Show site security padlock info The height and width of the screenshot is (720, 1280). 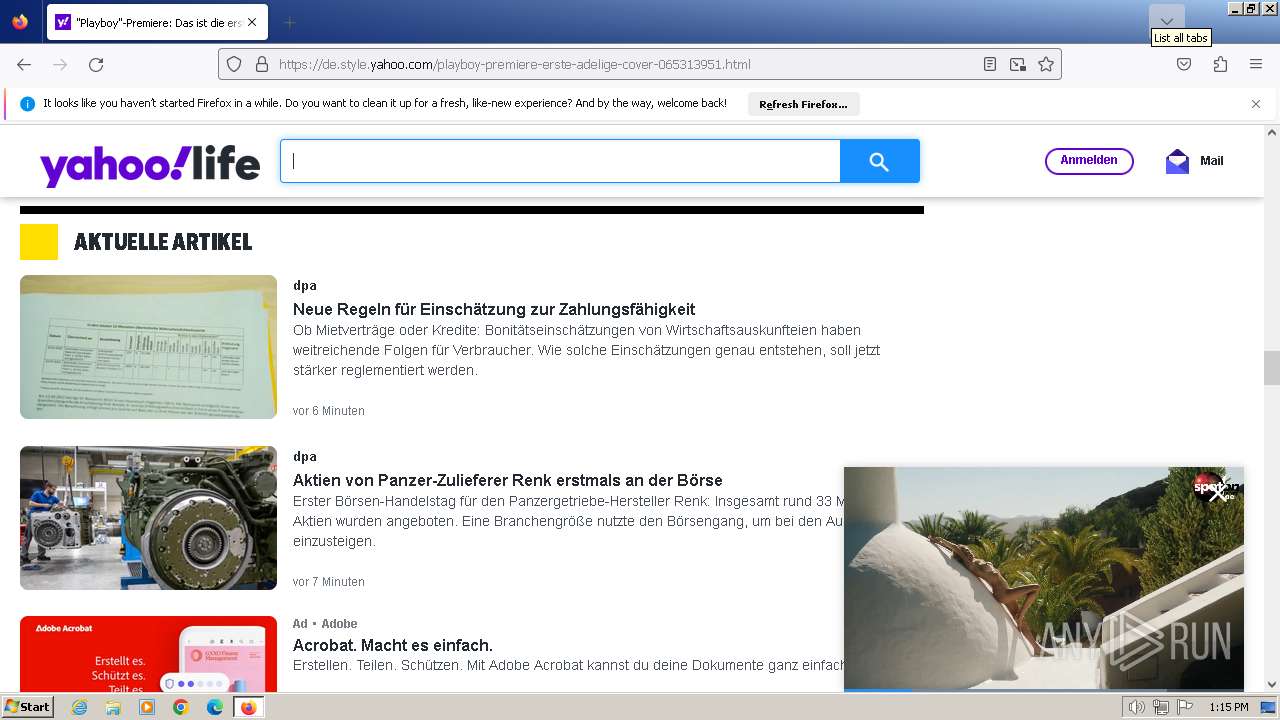[262, 64]
